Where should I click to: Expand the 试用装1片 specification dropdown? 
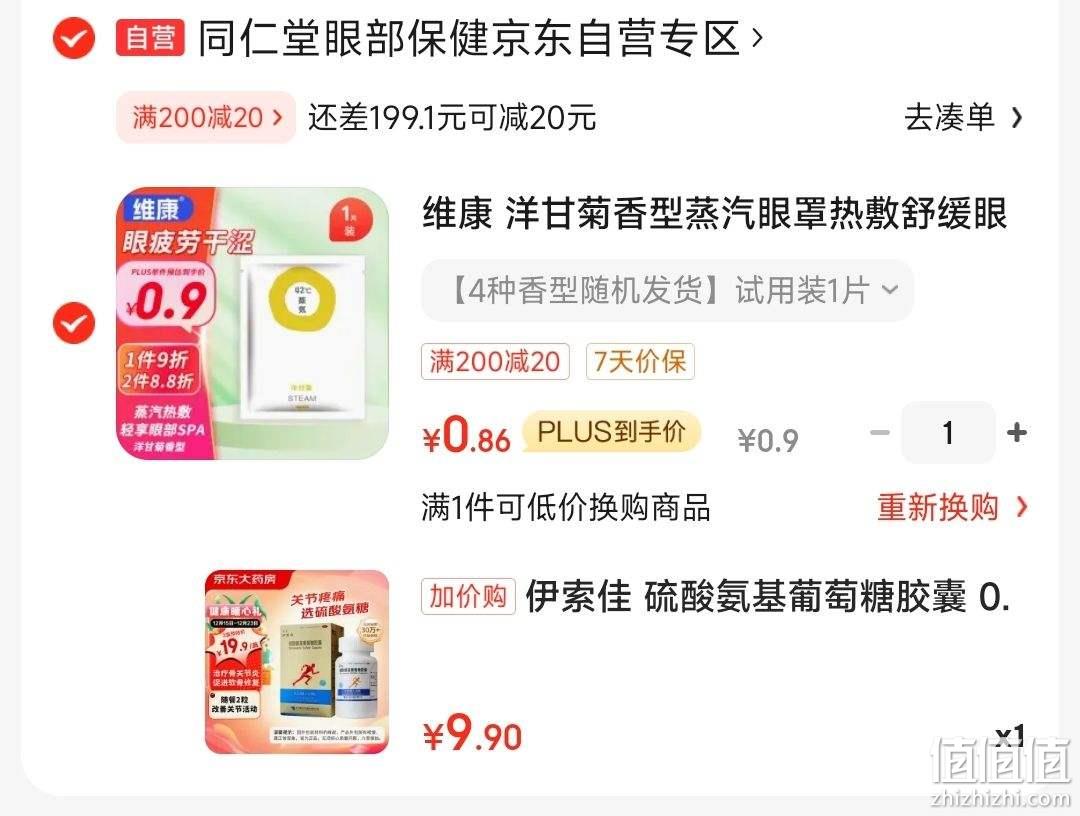coord(667,290)
